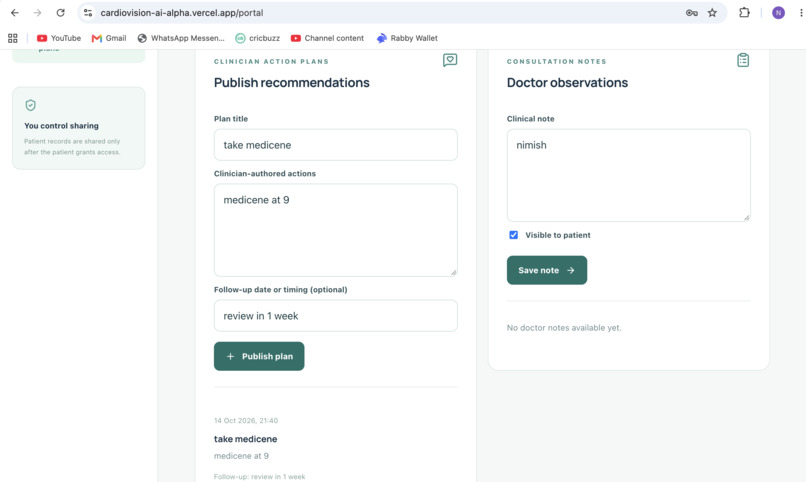Screen dimensions: 806x482
Task: Click the Plan title field
Action: pyautogui.click(x=336, y=145)
